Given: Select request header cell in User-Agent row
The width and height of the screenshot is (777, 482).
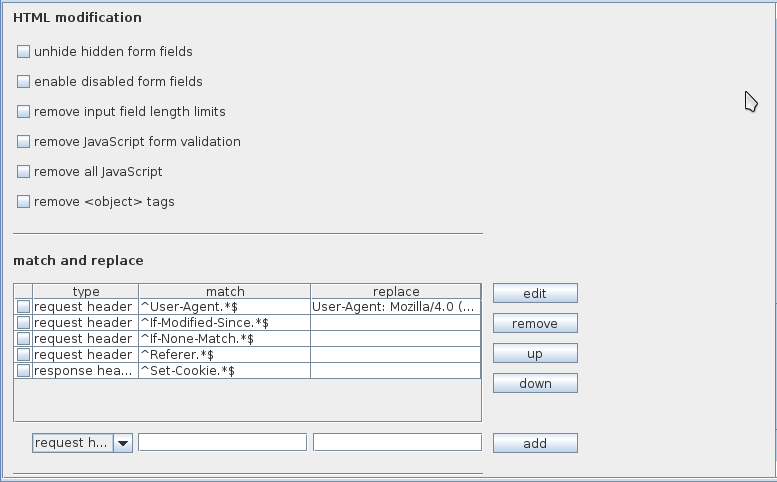Looking at the screenshot, I should coord(85,307).
